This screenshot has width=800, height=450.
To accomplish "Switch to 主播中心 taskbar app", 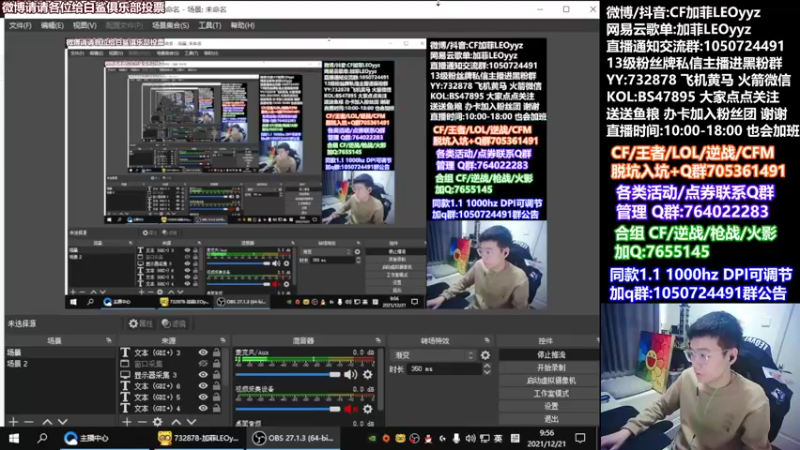I will point(87,438).
